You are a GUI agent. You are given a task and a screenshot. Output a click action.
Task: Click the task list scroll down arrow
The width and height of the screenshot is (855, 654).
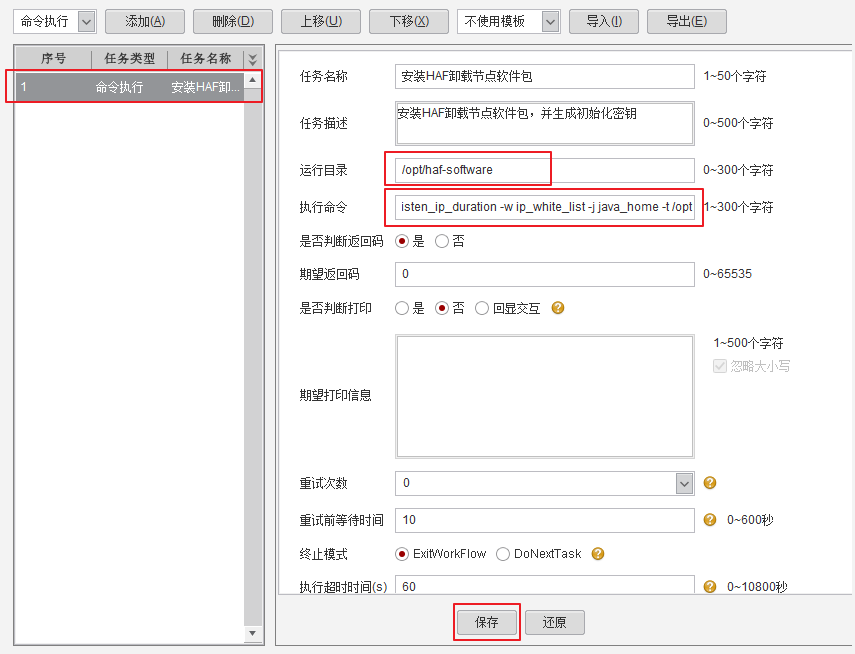(x=252, y=633)
